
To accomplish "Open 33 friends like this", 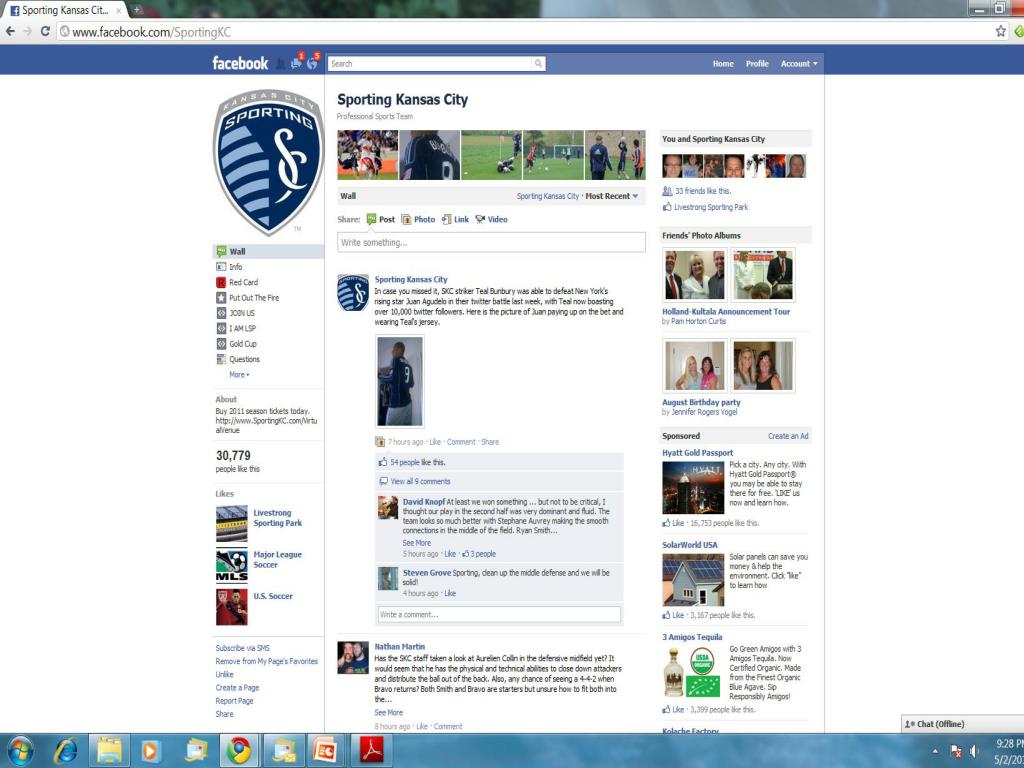I will click(x=703, y=191).
